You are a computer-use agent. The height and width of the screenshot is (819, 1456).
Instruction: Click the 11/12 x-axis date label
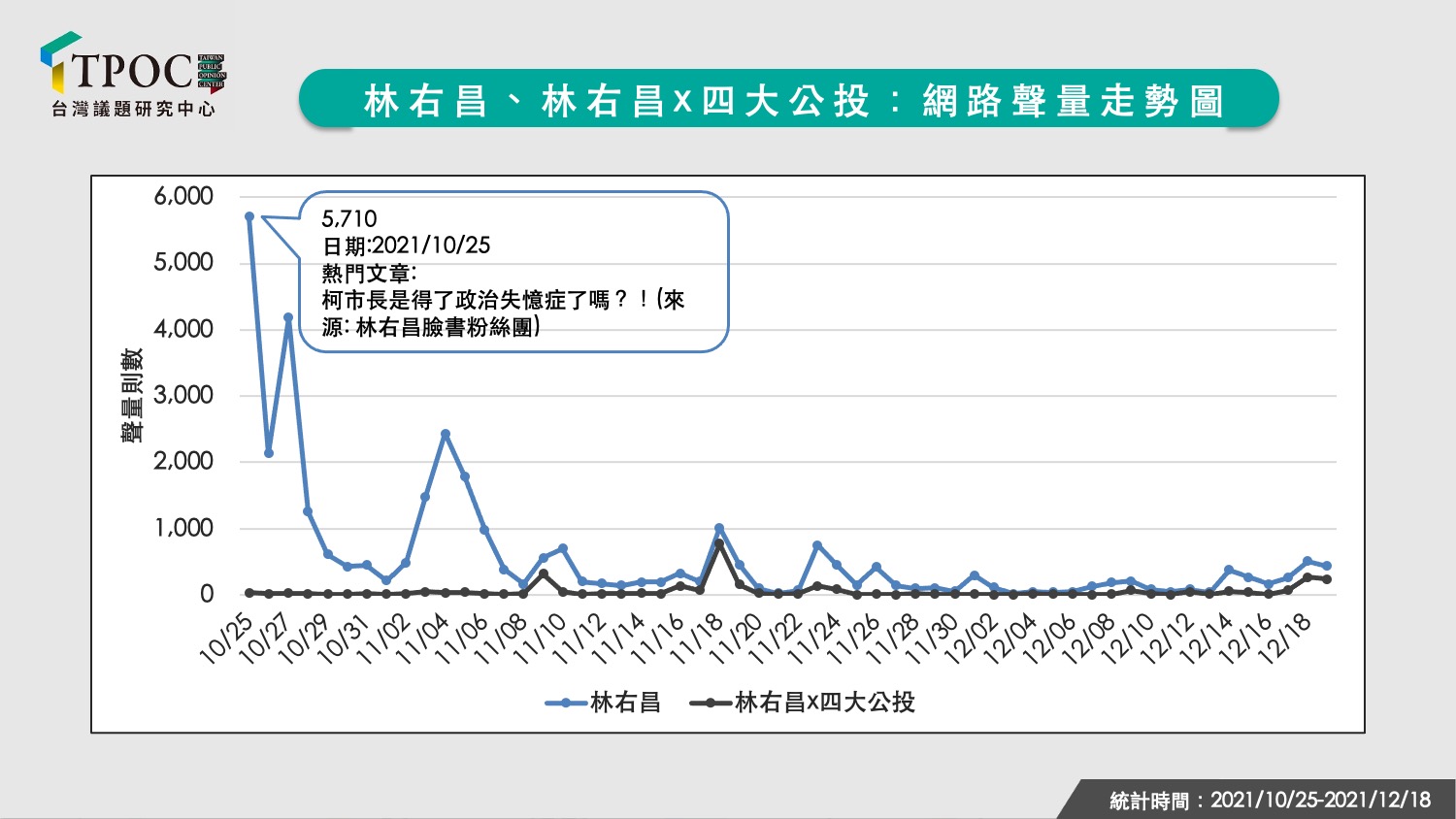(x=580, y=638)
